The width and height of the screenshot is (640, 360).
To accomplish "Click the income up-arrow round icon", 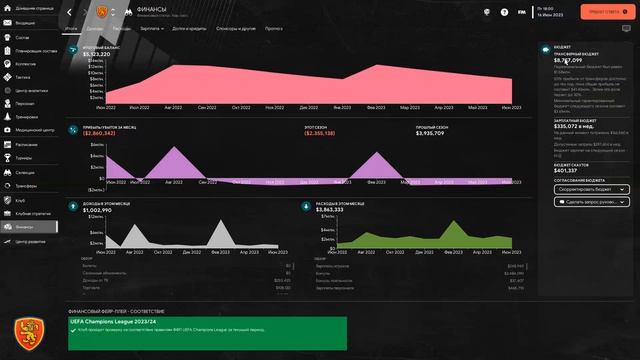I will (73, 206).
